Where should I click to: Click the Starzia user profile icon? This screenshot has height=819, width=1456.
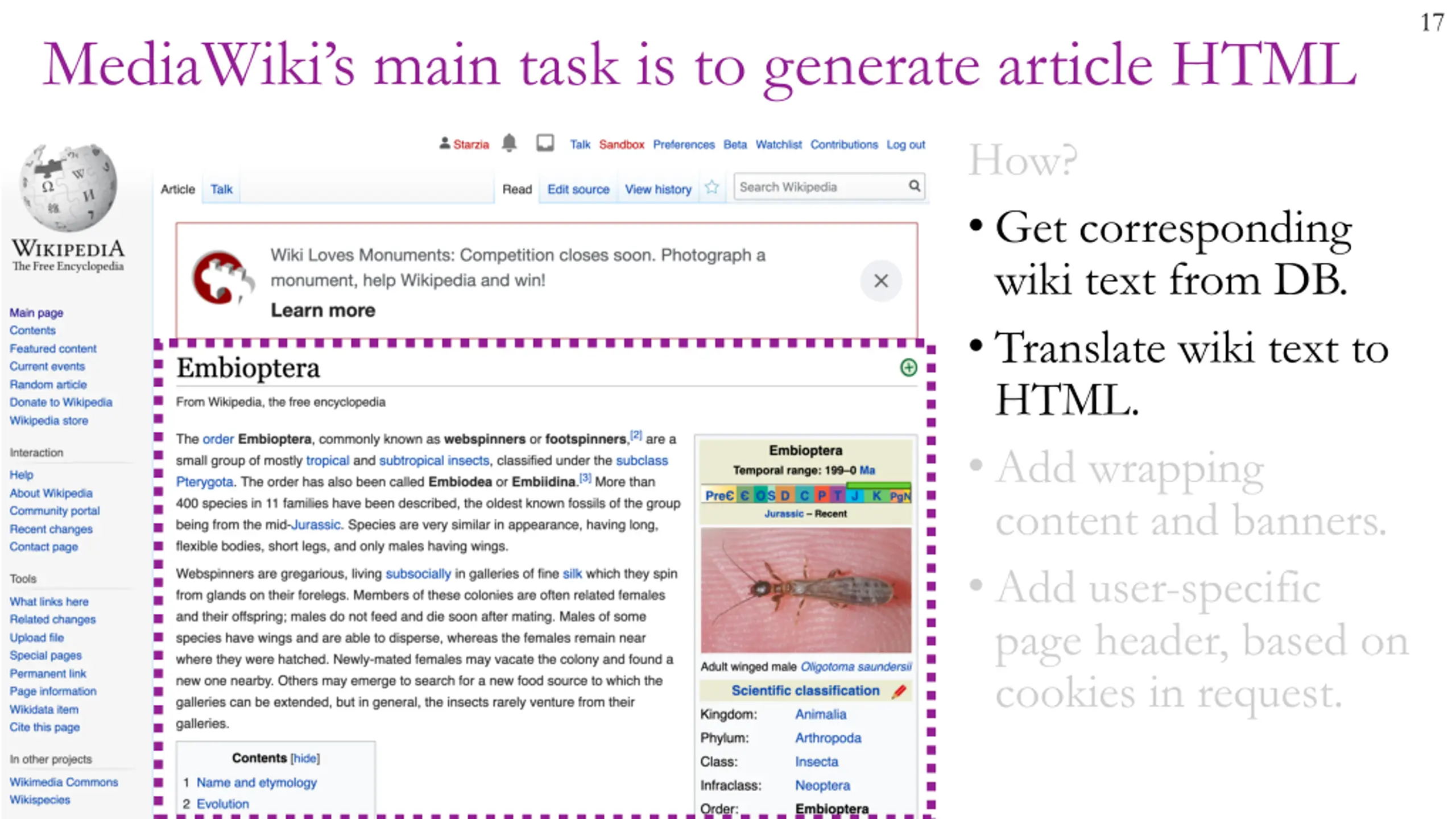point(445,143)
